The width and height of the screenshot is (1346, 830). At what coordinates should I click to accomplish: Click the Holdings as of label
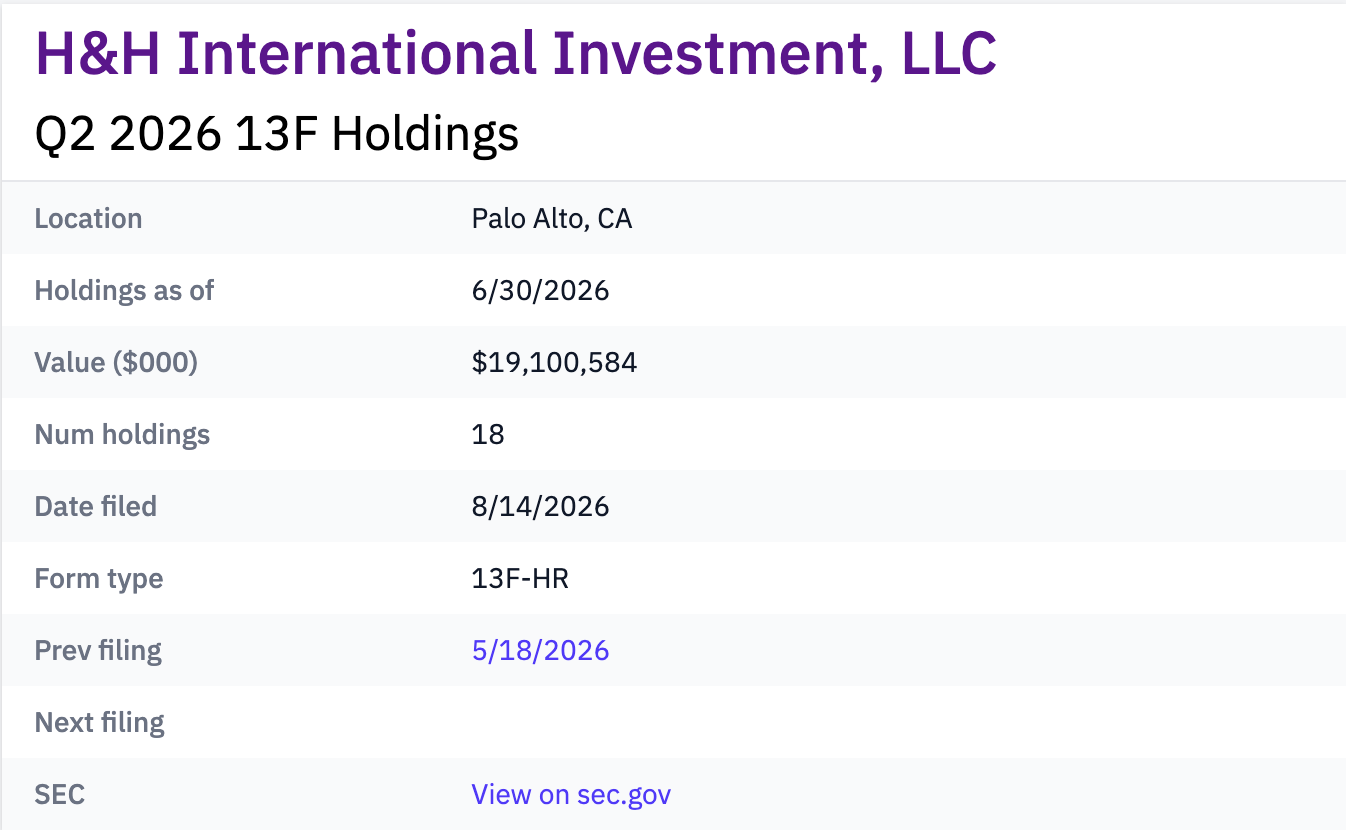[124, 290]
